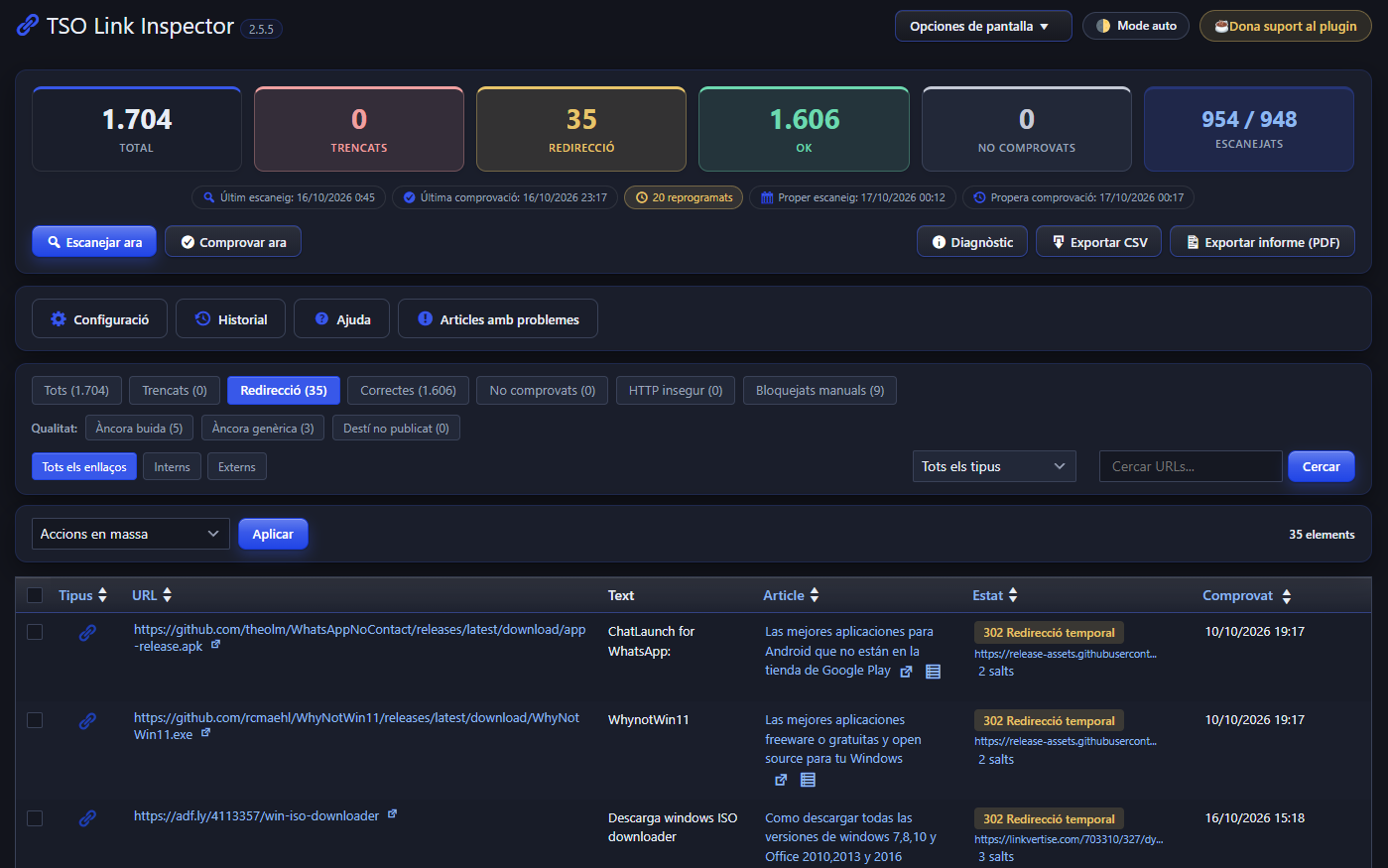This screenshot has width=1388, height=868.
Task: Open external link icon for WhatsAppNoContact URL
Action: pyautogui.click(x=215, y=645)
